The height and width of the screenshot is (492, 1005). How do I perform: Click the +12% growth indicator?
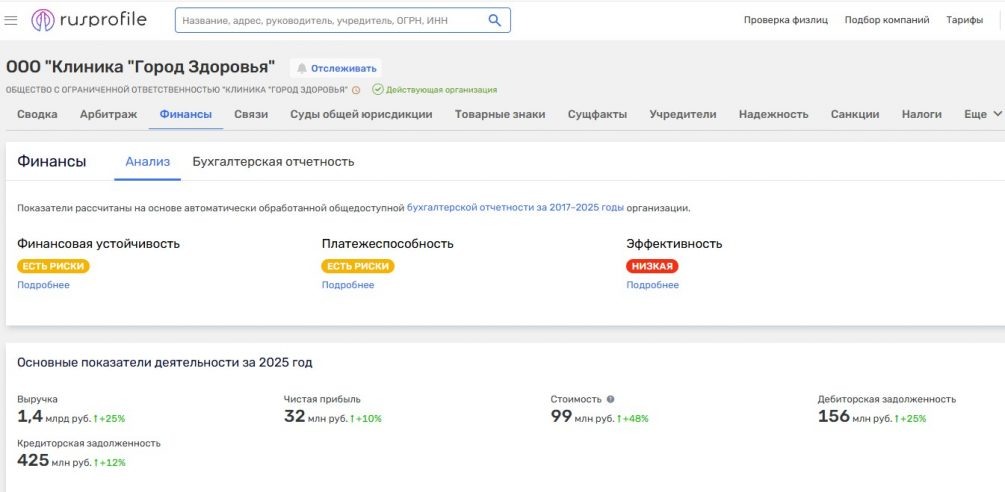110,463
